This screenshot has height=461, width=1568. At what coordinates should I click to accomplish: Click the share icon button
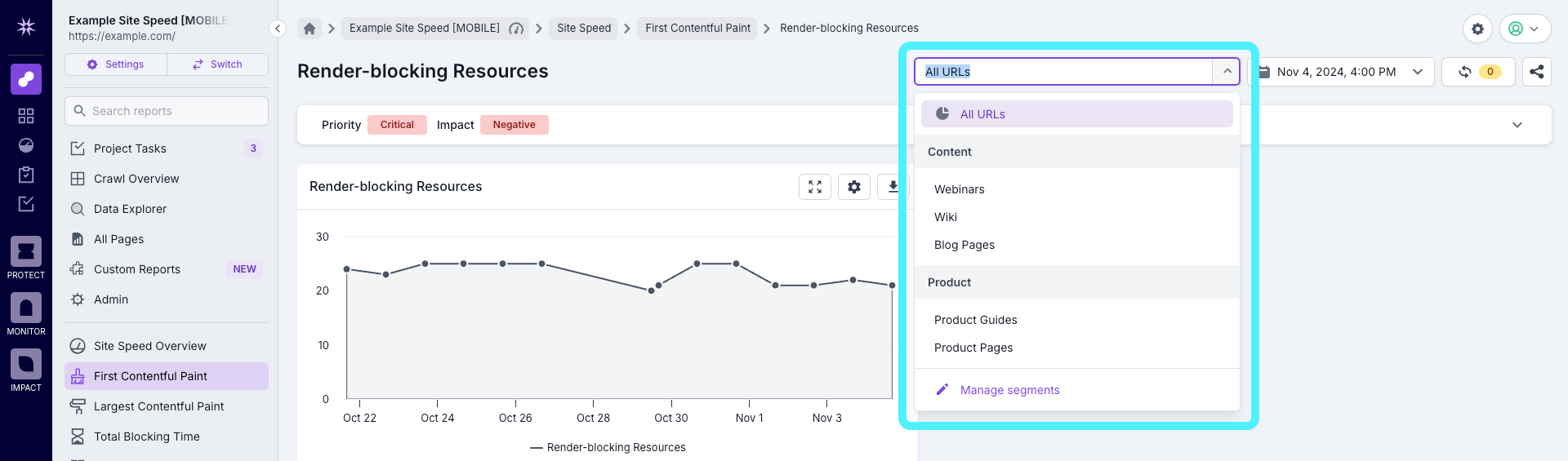(x=1537, y=72)
